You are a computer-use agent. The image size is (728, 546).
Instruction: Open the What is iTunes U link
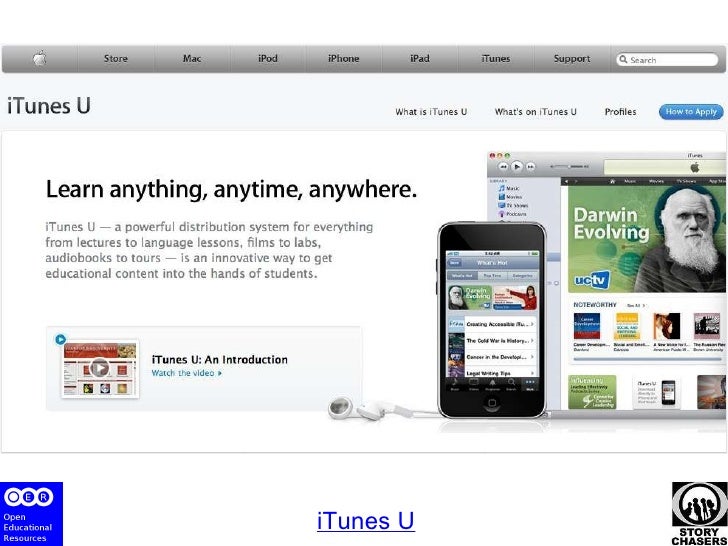[431, 112]
